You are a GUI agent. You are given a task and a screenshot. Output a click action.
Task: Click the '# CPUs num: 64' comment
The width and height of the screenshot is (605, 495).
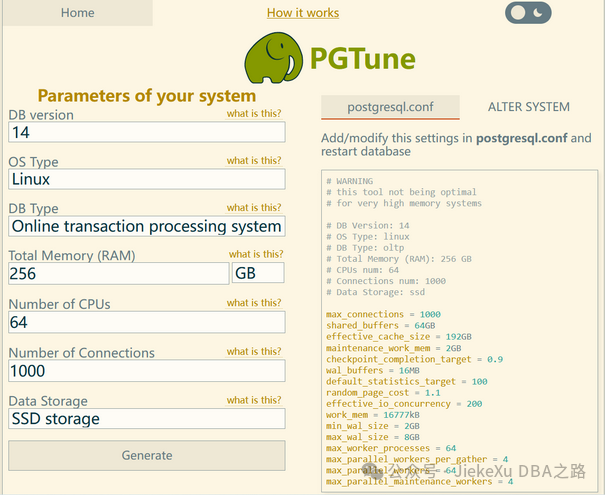(x=362, y=270)
